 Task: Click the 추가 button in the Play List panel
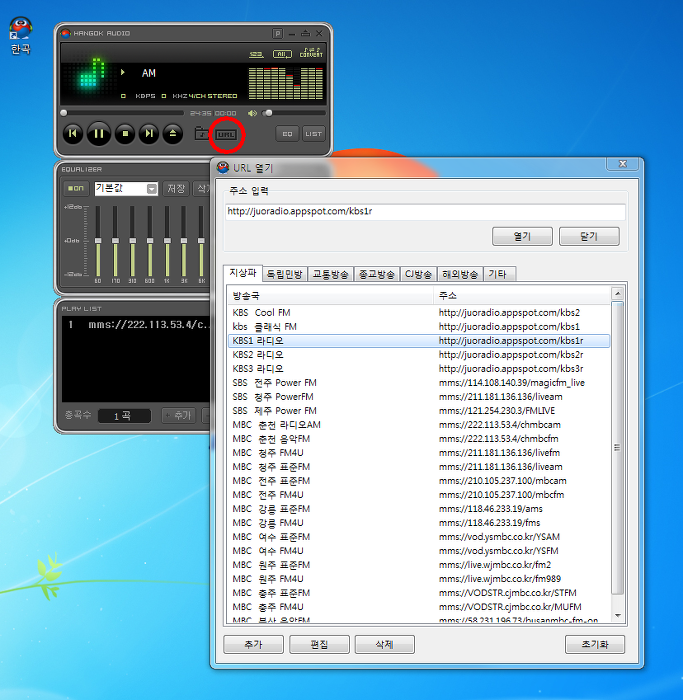click(x=181, y=416)
